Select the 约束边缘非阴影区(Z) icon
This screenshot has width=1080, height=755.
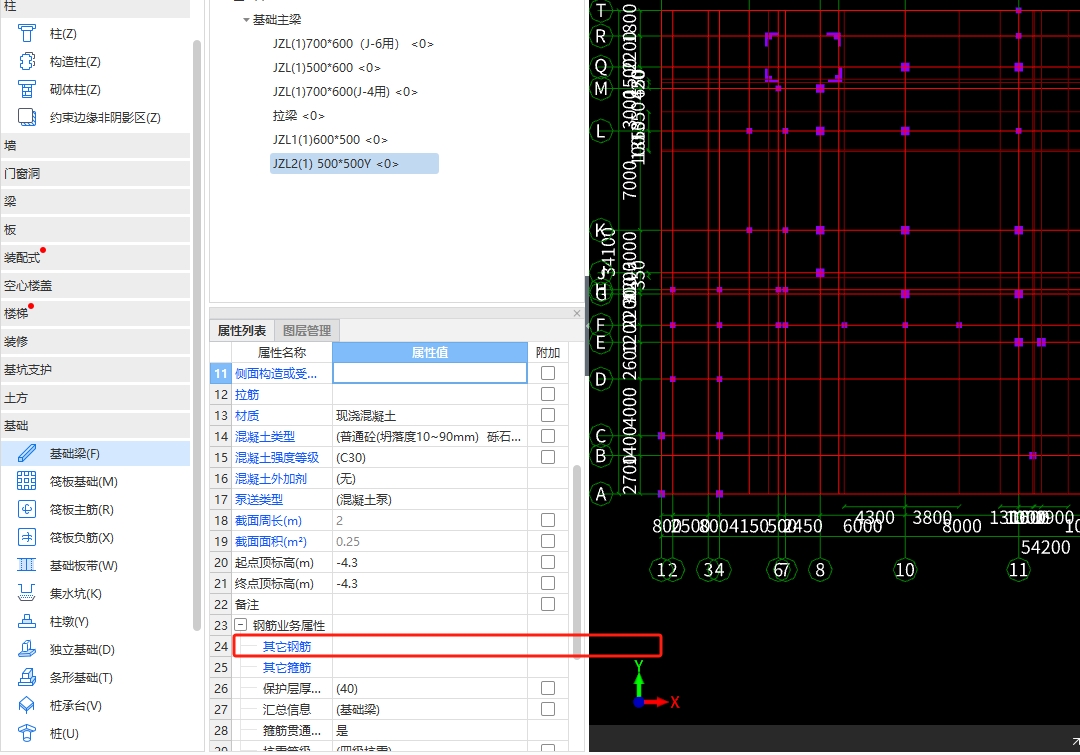[x=26, y=117]
